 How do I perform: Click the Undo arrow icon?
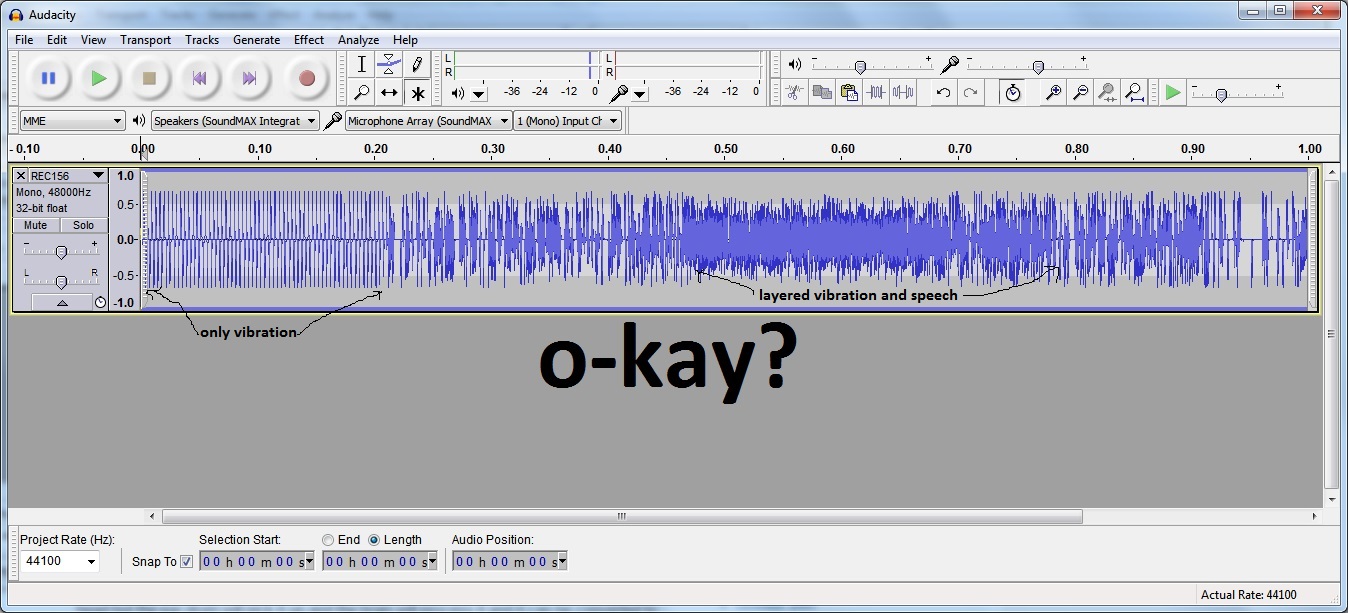click(x=943, y=93)
